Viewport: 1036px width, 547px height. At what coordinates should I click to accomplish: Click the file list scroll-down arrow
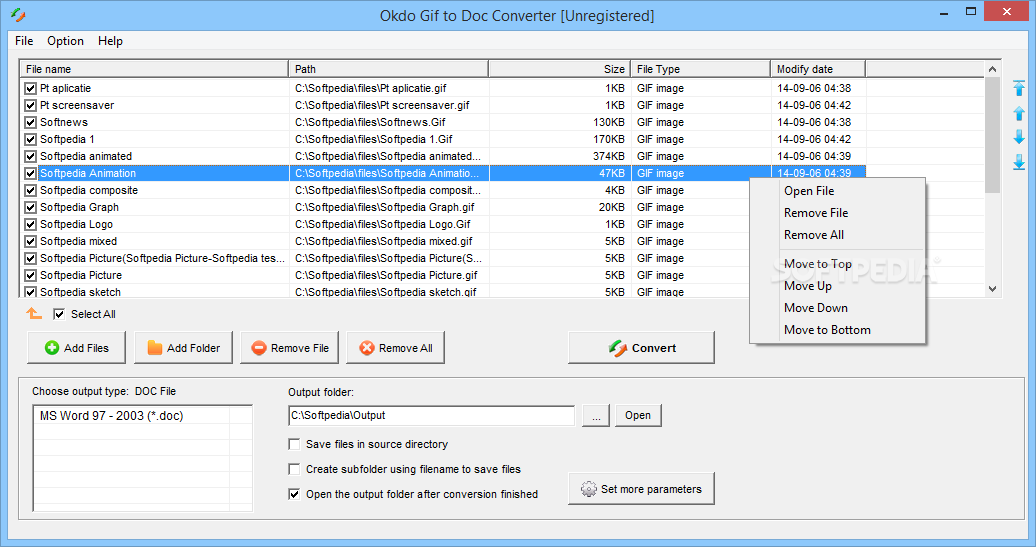(x=992, y=289)
